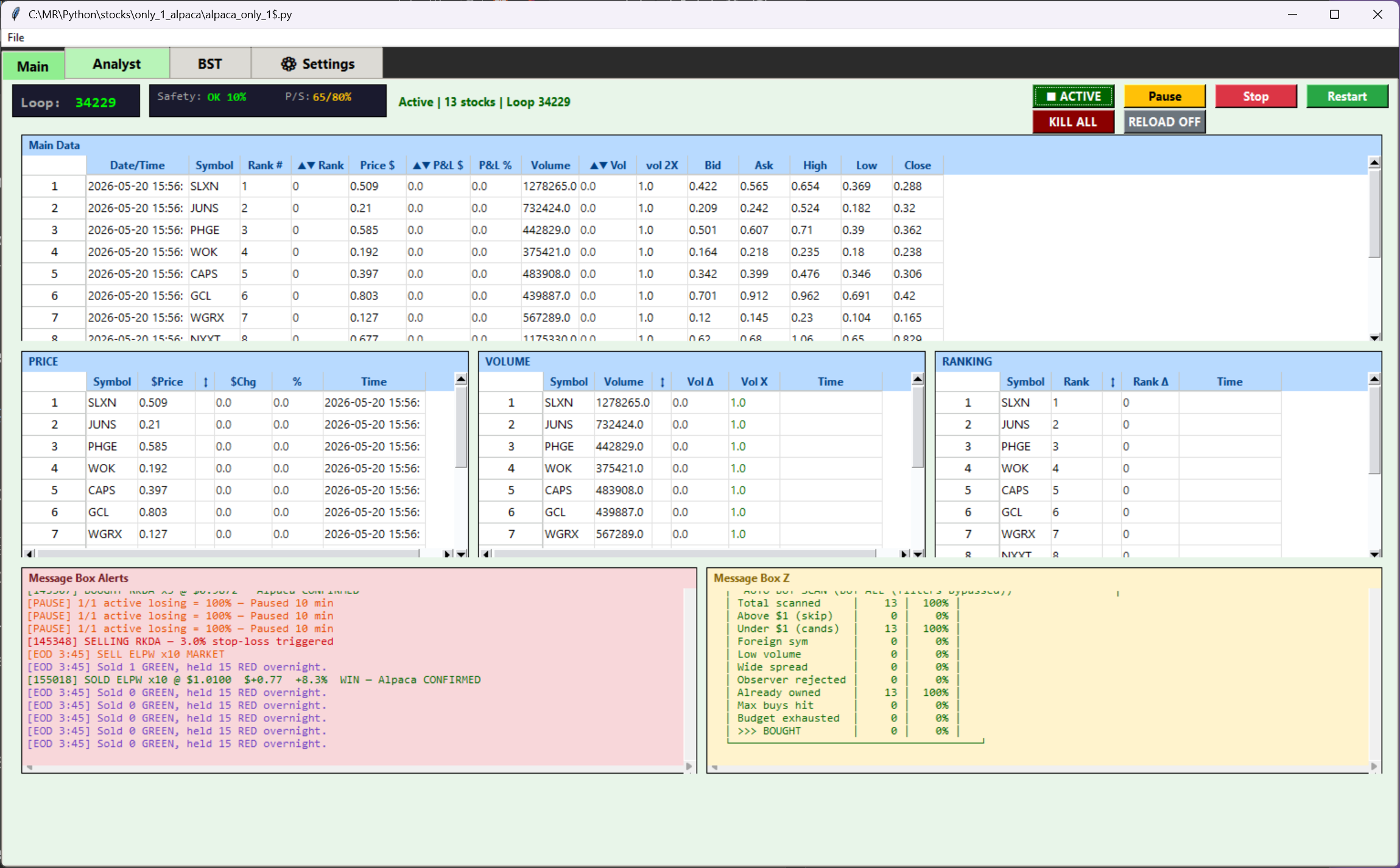Click the KILL ALL button
Image resolution: width=1400 pixels, height=868 pixels.
pos(1073,122)
